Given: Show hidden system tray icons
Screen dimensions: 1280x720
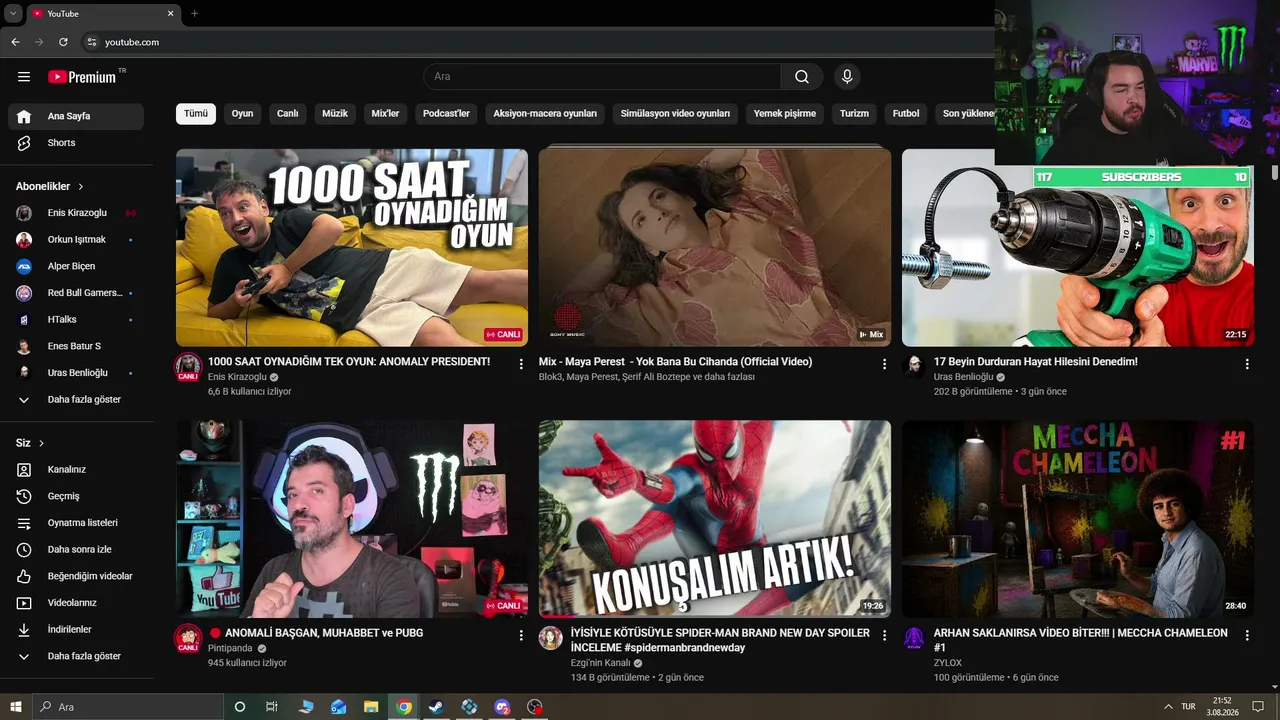Looking at the screenshot, I should click(x=1167, y=707).
